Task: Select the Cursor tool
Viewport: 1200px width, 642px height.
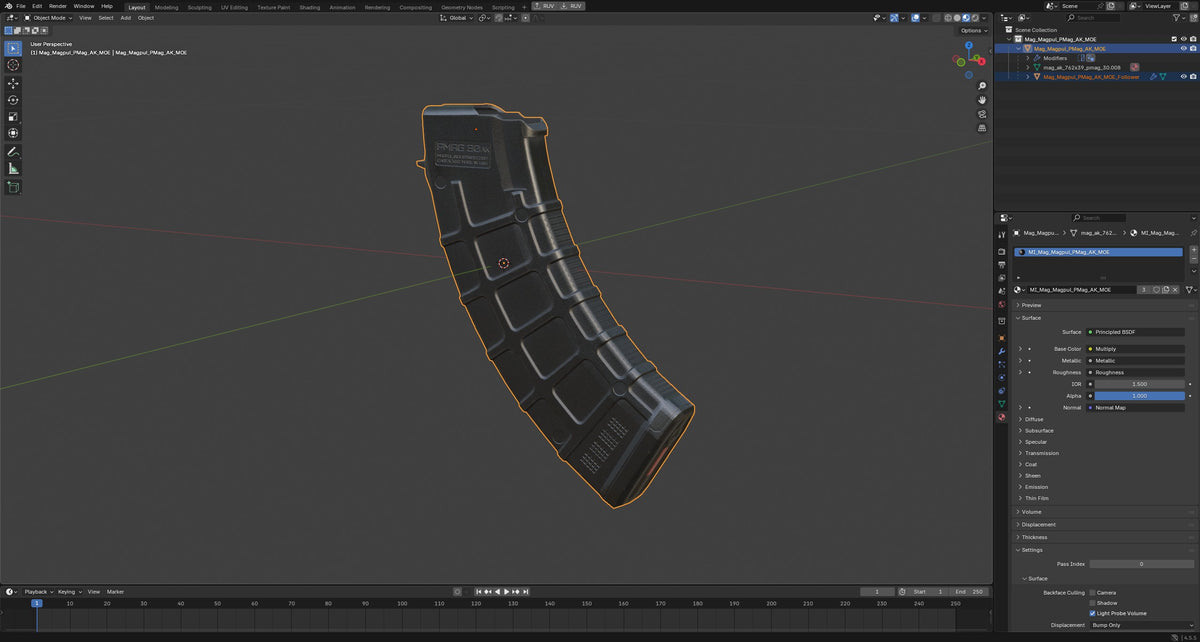Action: [x=13, y=65]
